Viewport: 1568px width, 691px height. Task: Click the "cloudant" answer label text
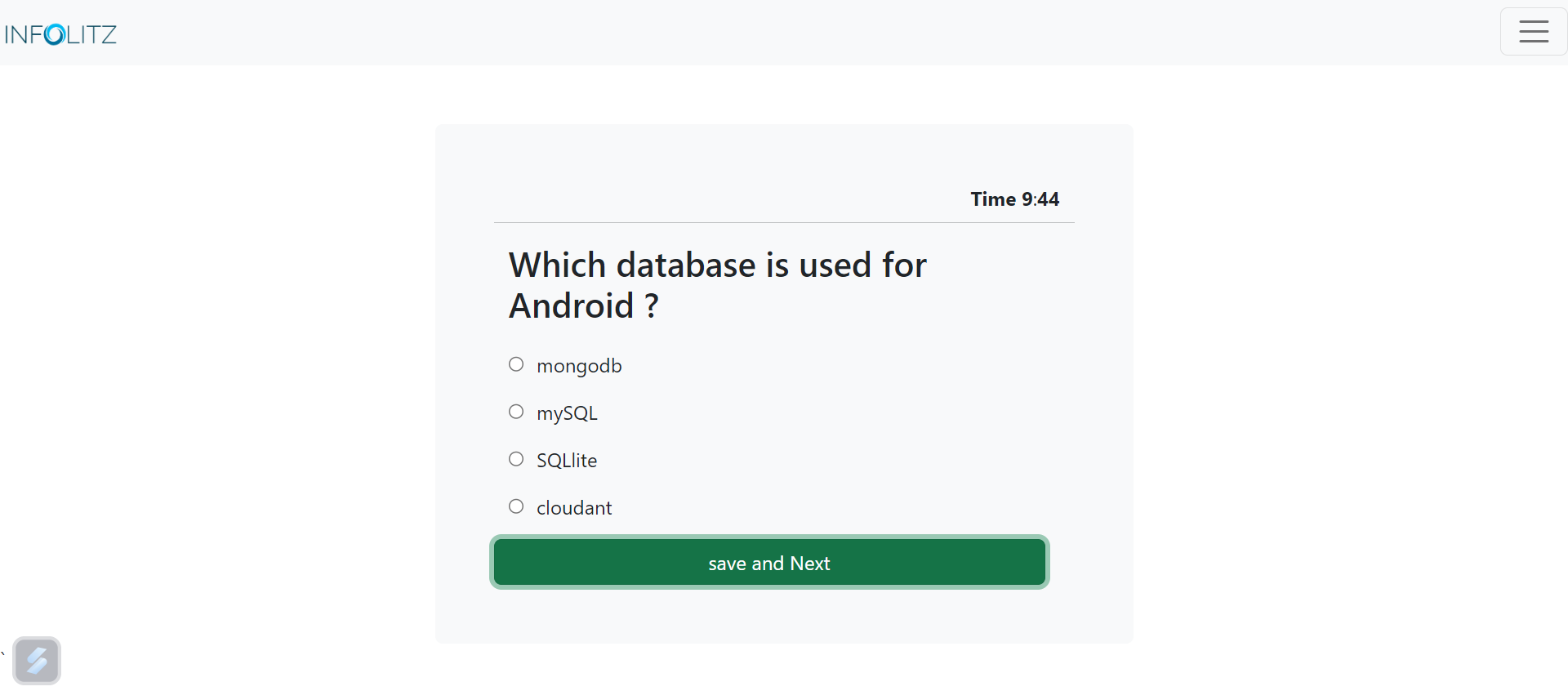pyautogui.click(x=574, y=508)
